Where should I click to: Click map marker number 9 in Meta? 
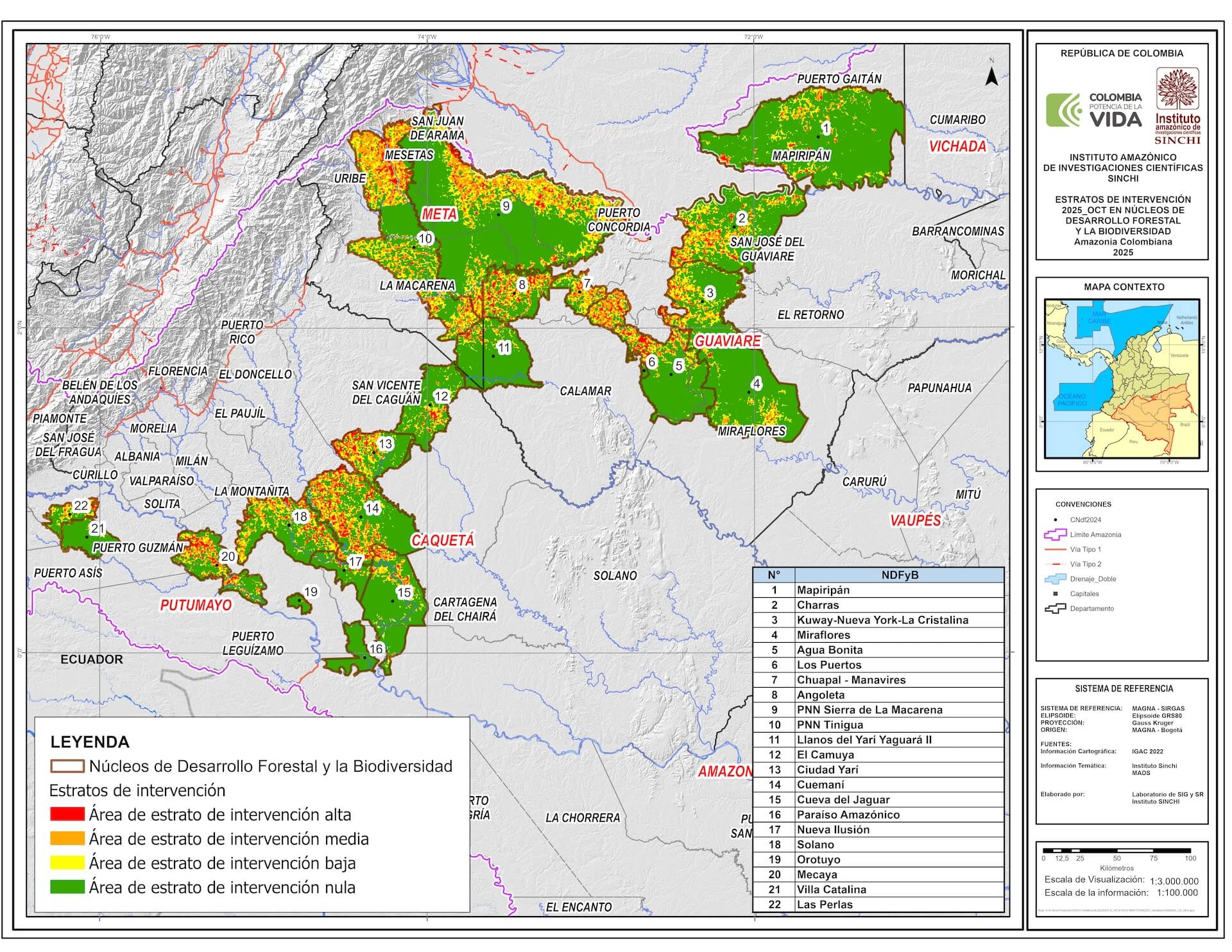coord(506,206)
